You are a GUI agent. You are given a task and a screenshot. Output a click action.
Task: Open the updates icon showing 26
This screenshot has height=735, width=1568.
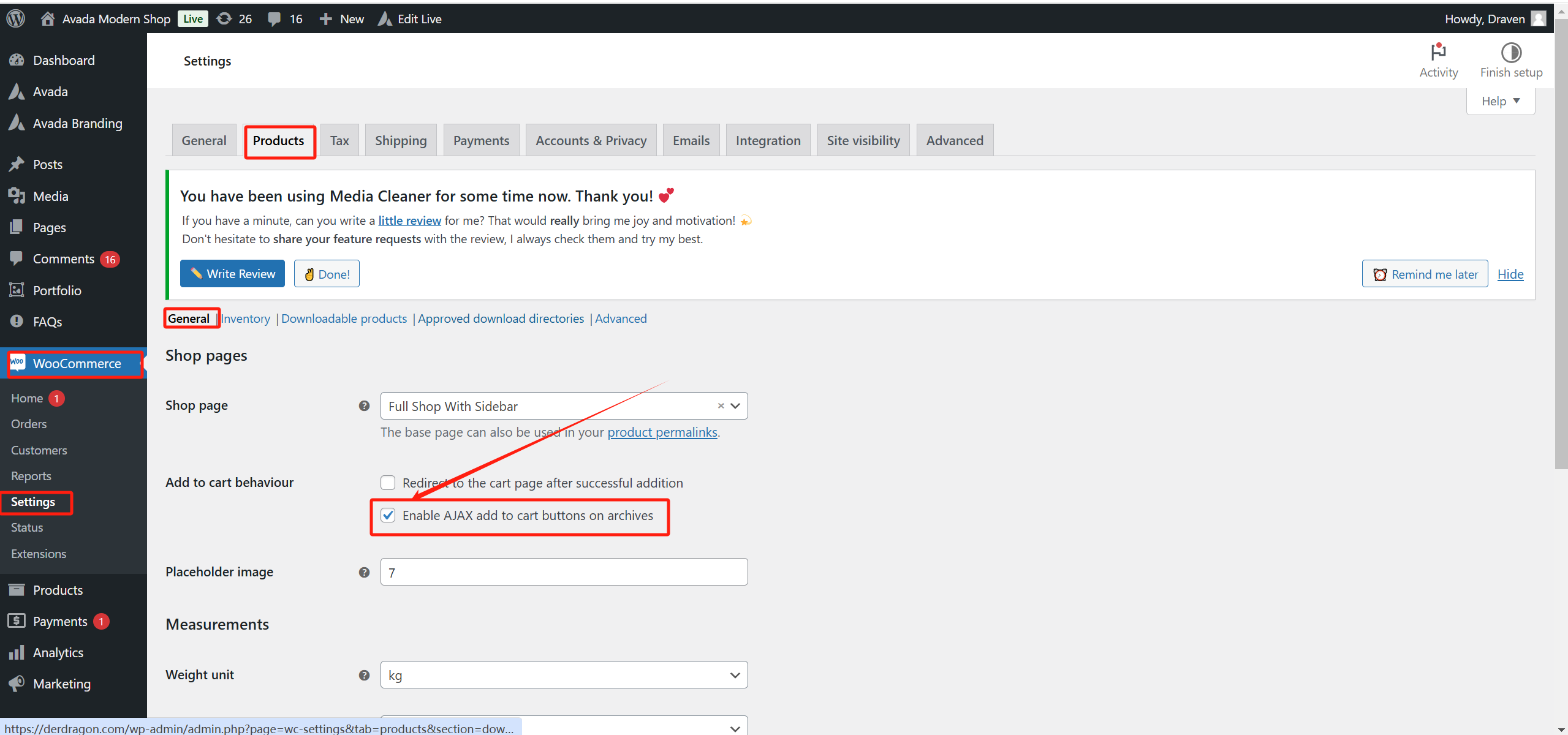(224, 18)
